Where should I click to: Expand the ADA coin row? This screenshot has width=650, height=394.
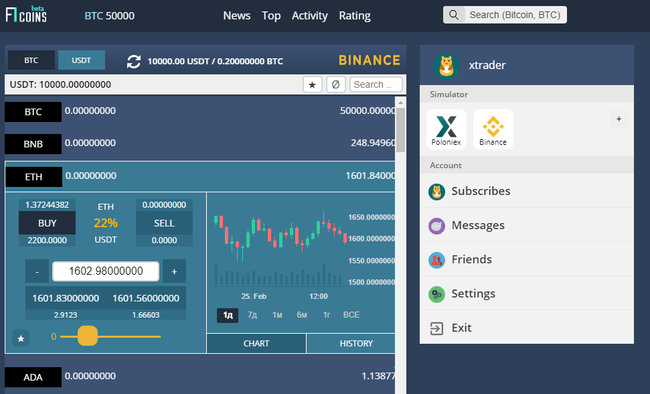[200, 377]
